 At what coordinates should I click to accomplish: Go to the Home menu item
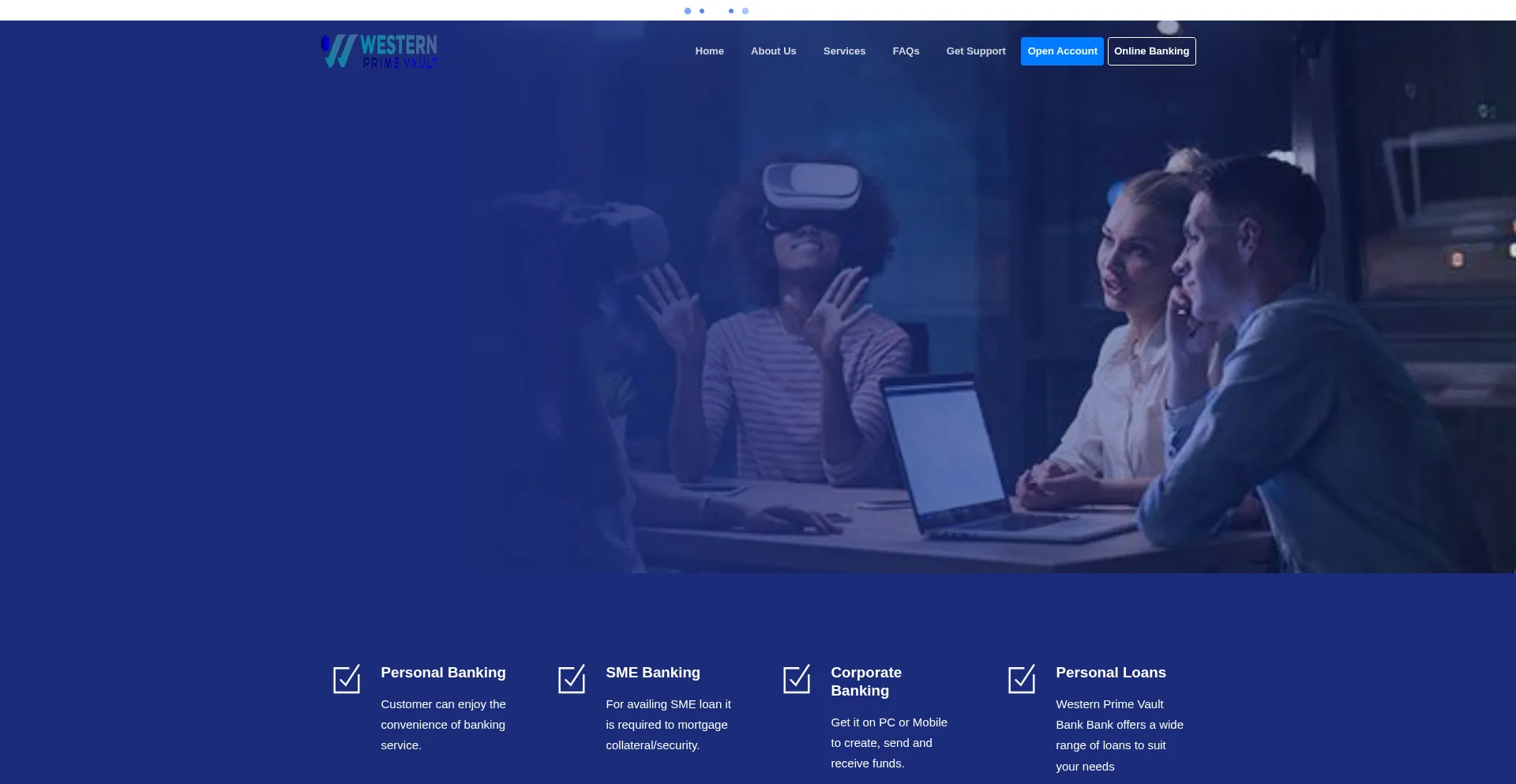coord(709,51)
